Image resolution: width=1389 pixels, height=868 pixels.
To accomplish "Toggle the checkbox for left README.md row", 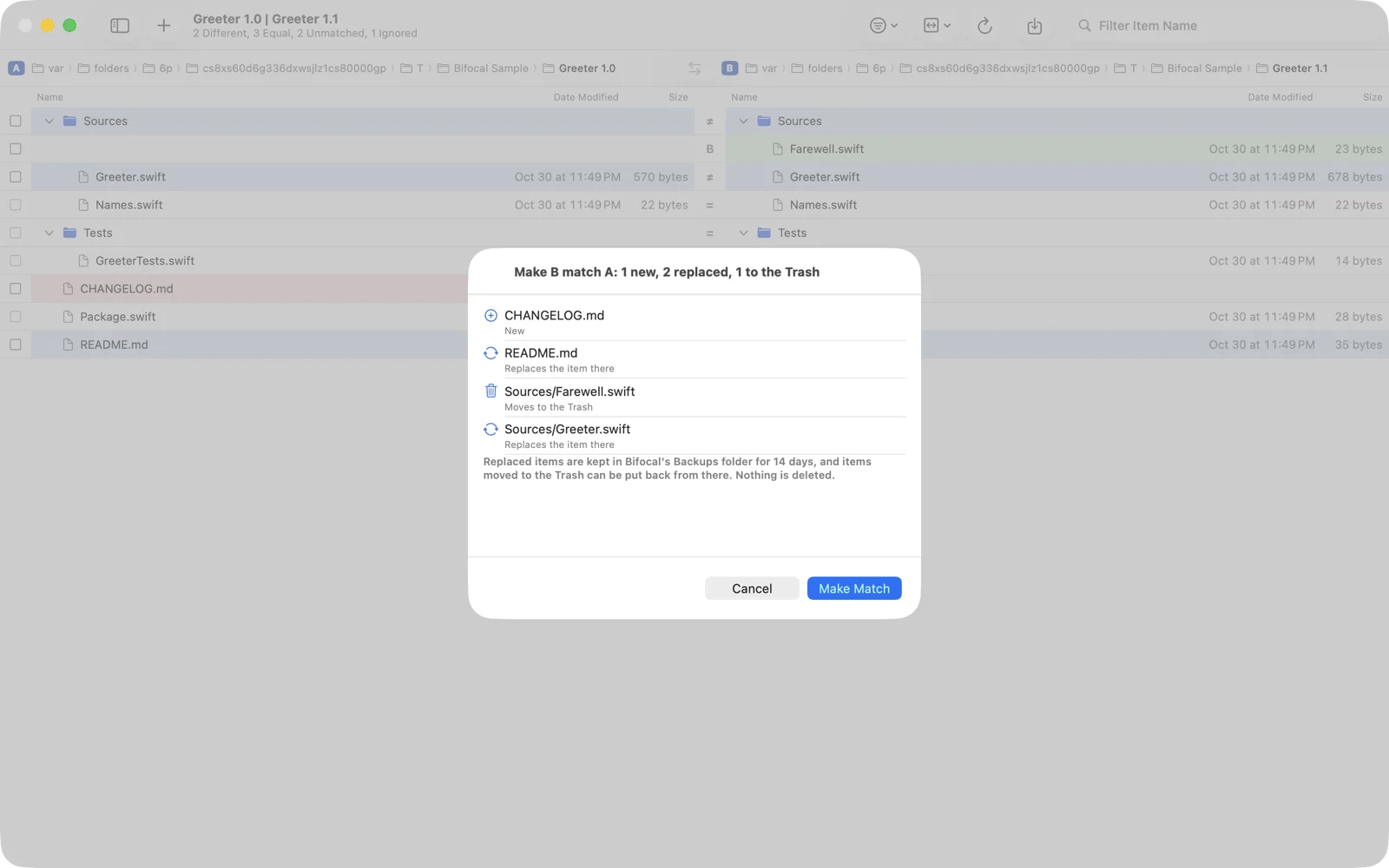I will point(16,345).
